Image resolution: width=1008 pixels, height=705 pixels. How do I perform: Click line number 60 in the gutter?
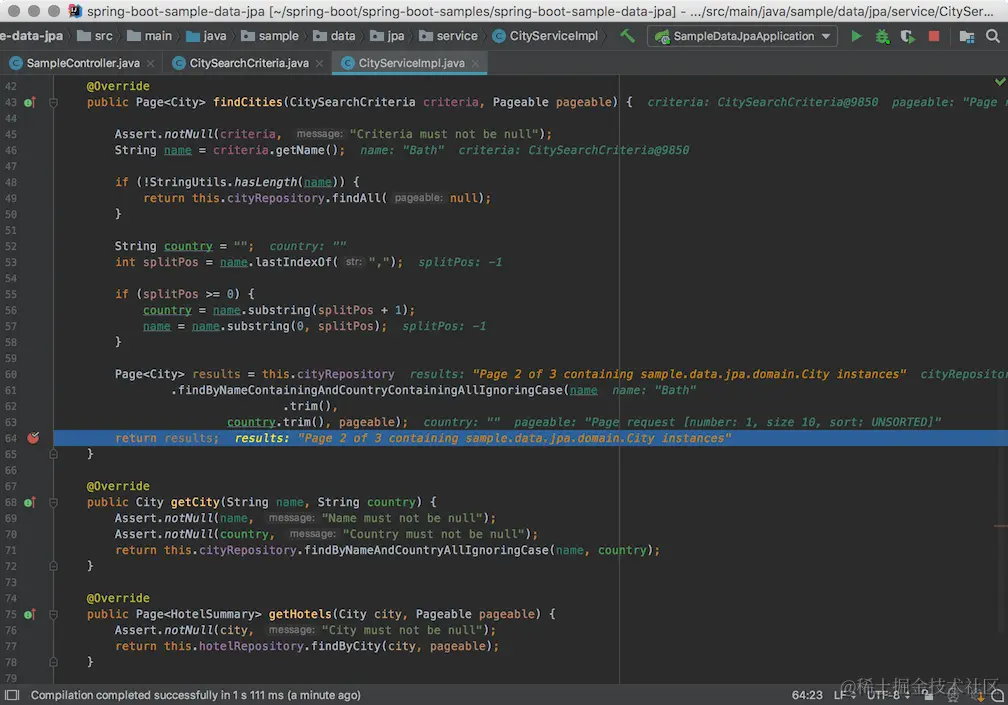click(11, 374)
